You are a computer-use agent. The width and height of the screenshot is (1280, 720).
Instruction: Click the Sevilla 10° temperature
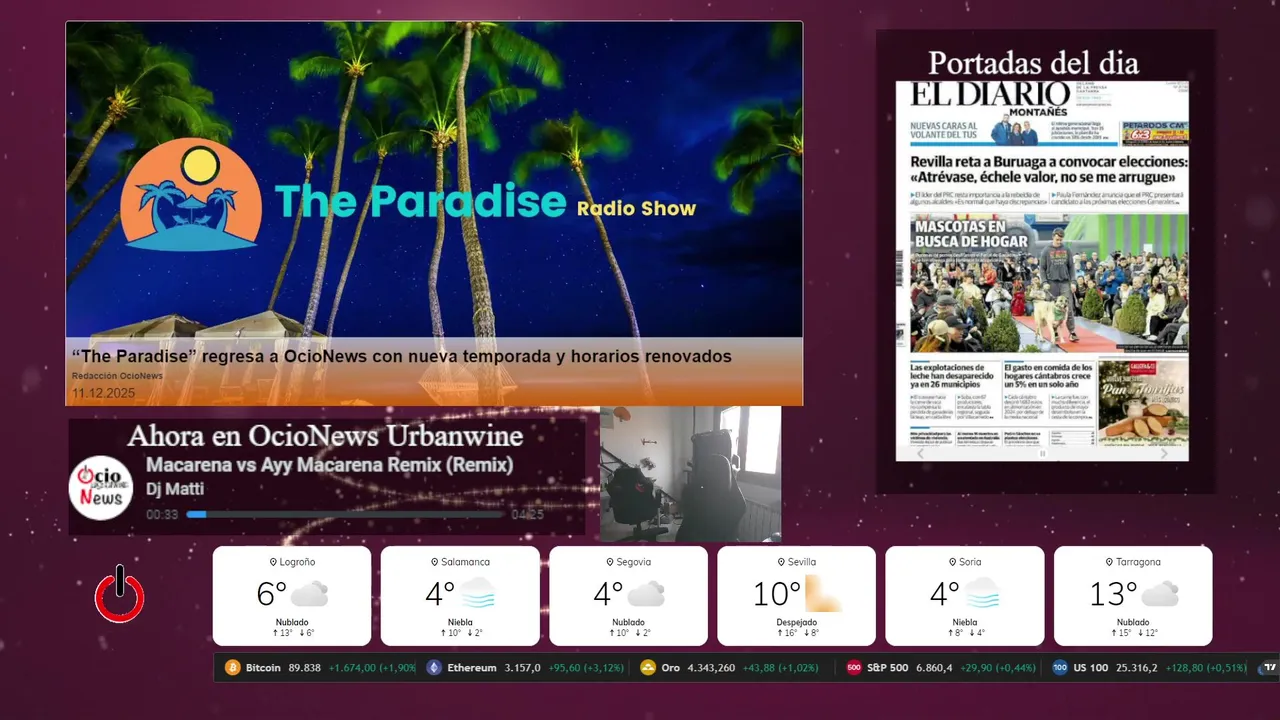coord(777,594)
